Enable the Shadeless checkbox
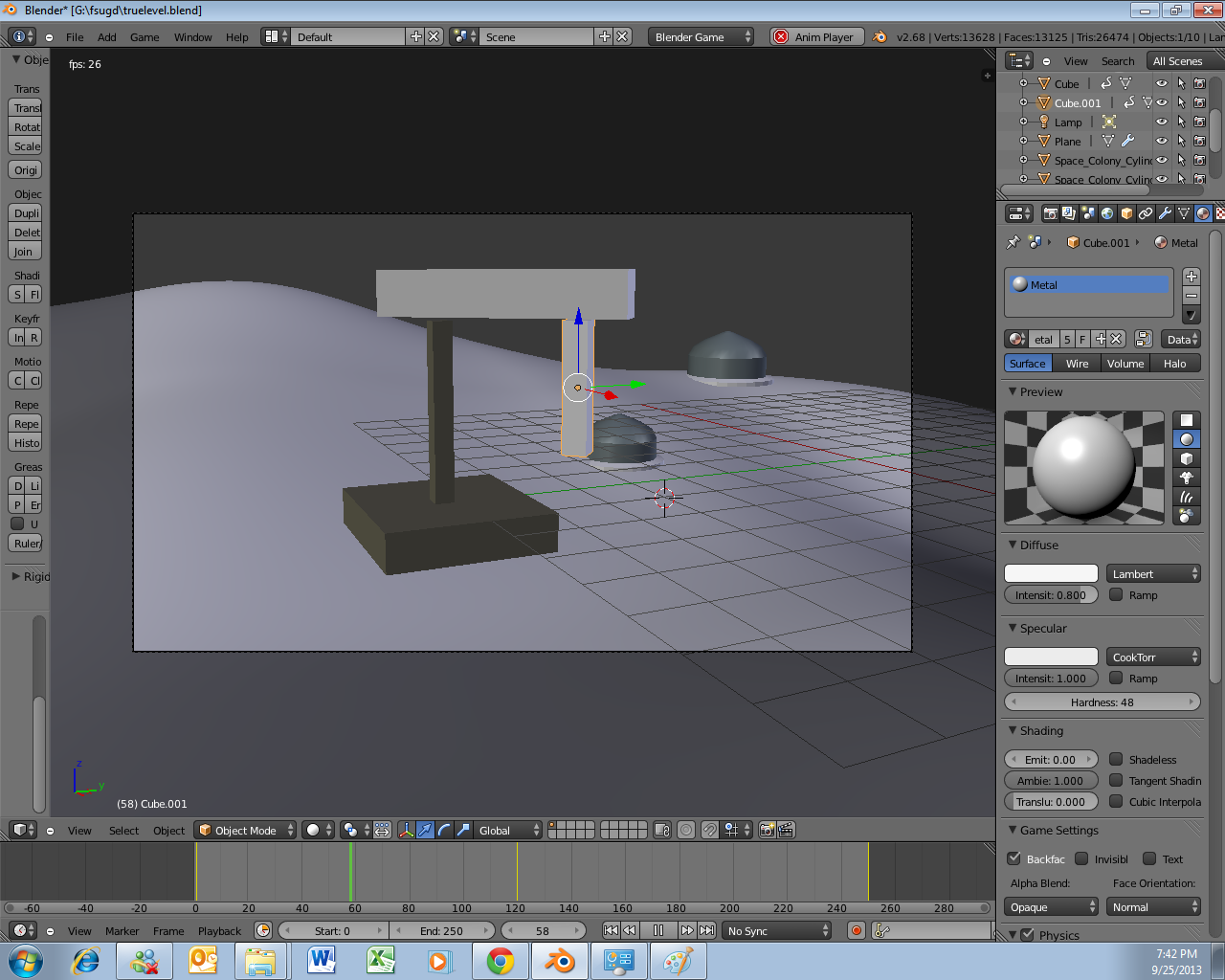The height and width of the screenshot is (980, 1225). (x=1116, y=759)
